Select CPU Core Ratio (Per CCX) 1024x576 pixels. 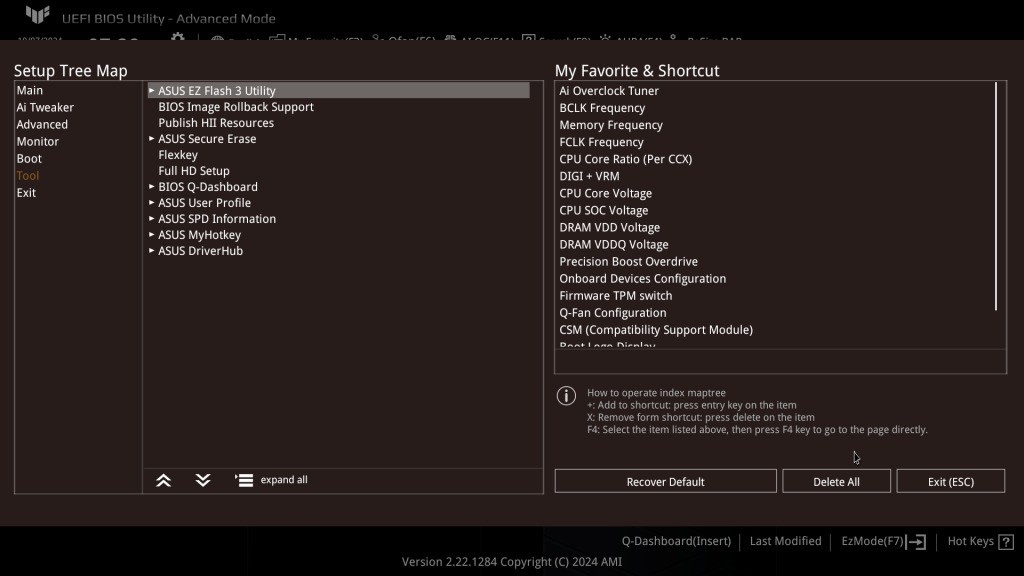[626, 159]
